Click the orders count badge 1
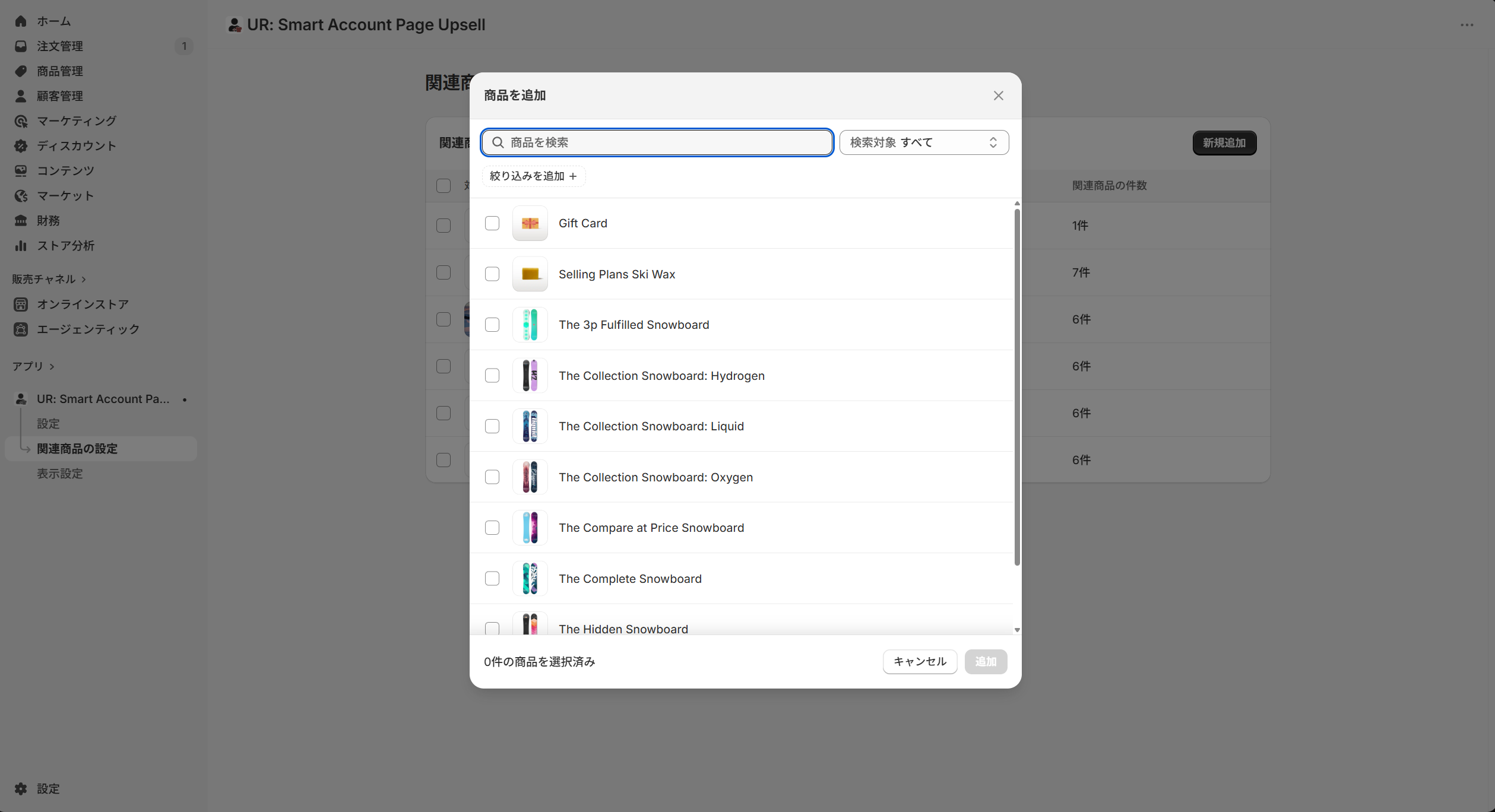This screenshot has height=812, width=1495. tap(184, 46)
